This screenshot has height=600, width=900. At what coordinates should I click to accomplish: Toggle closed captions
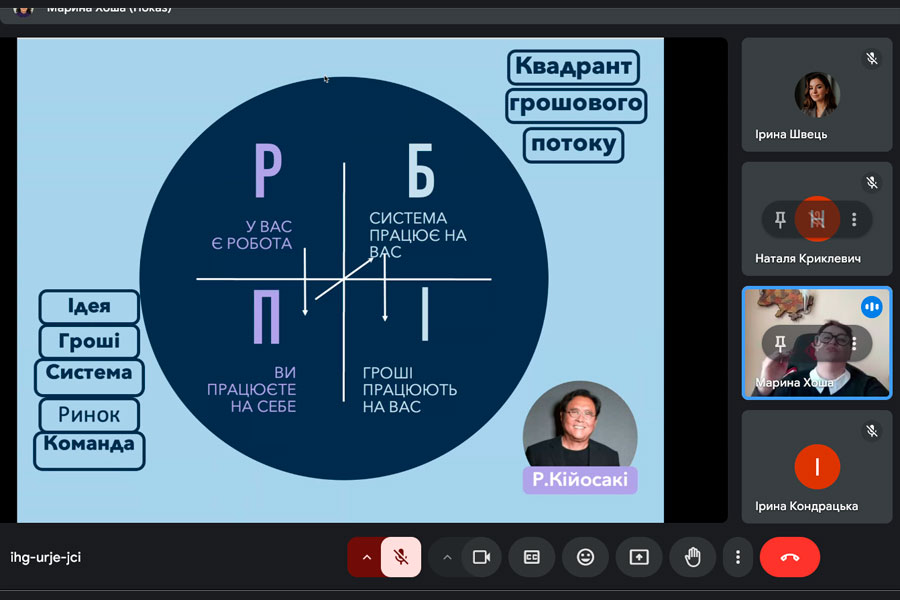tap(532, 557)
